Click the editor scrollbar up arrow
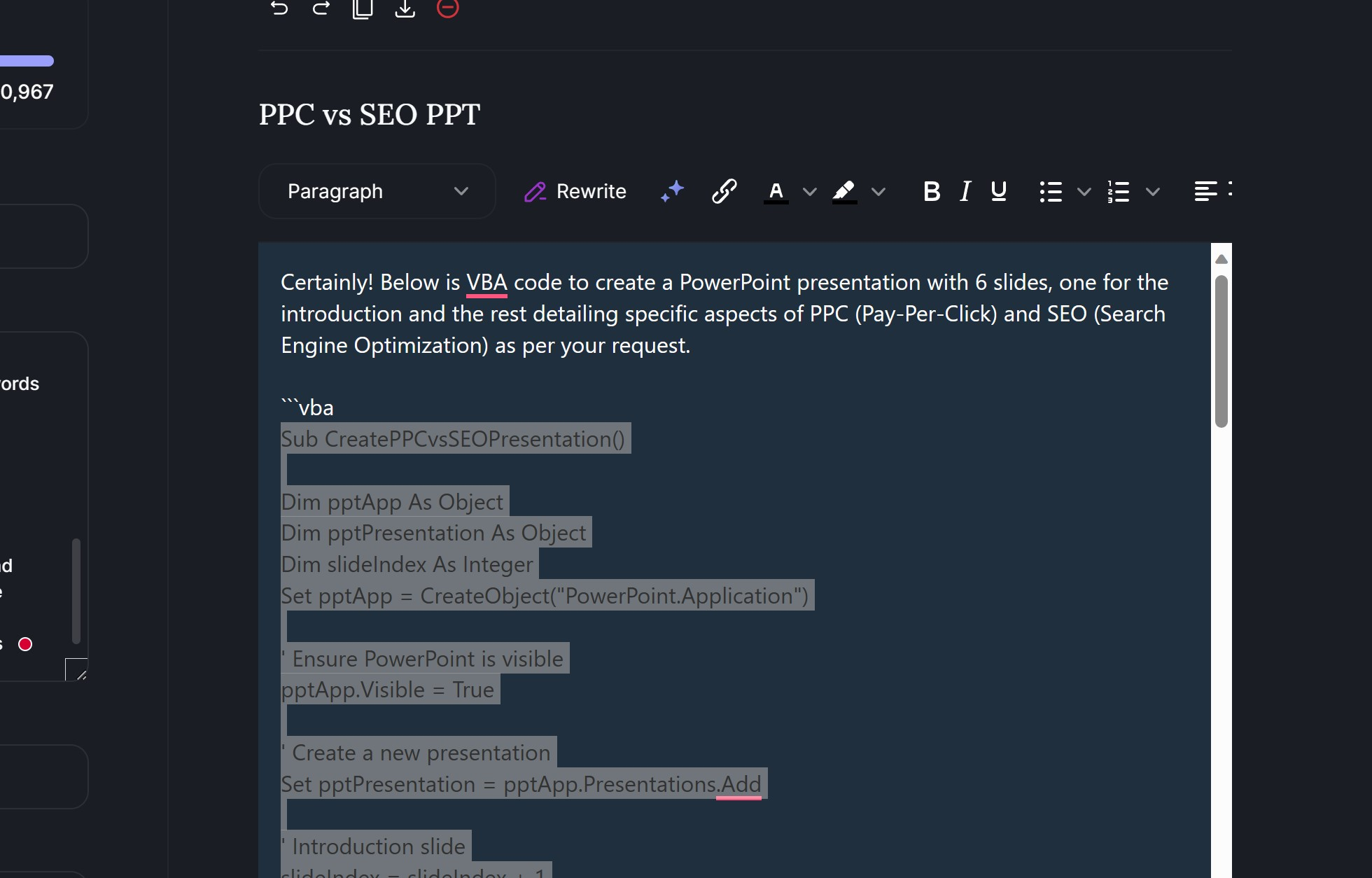 (1221, 260)
